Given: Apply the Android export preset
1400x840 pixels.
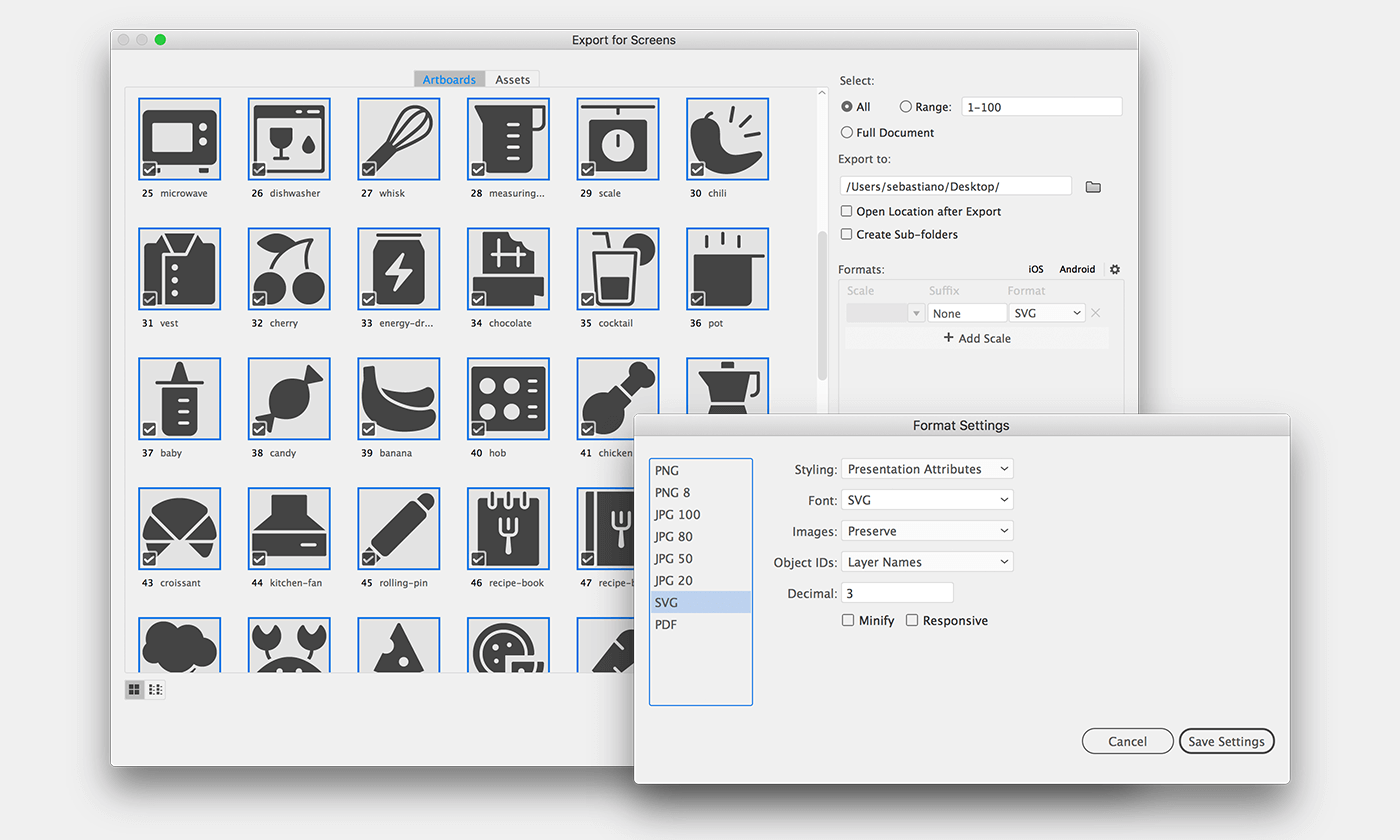Looking at the screenshot, I should pyautogui.click(x=1076, y=269).
